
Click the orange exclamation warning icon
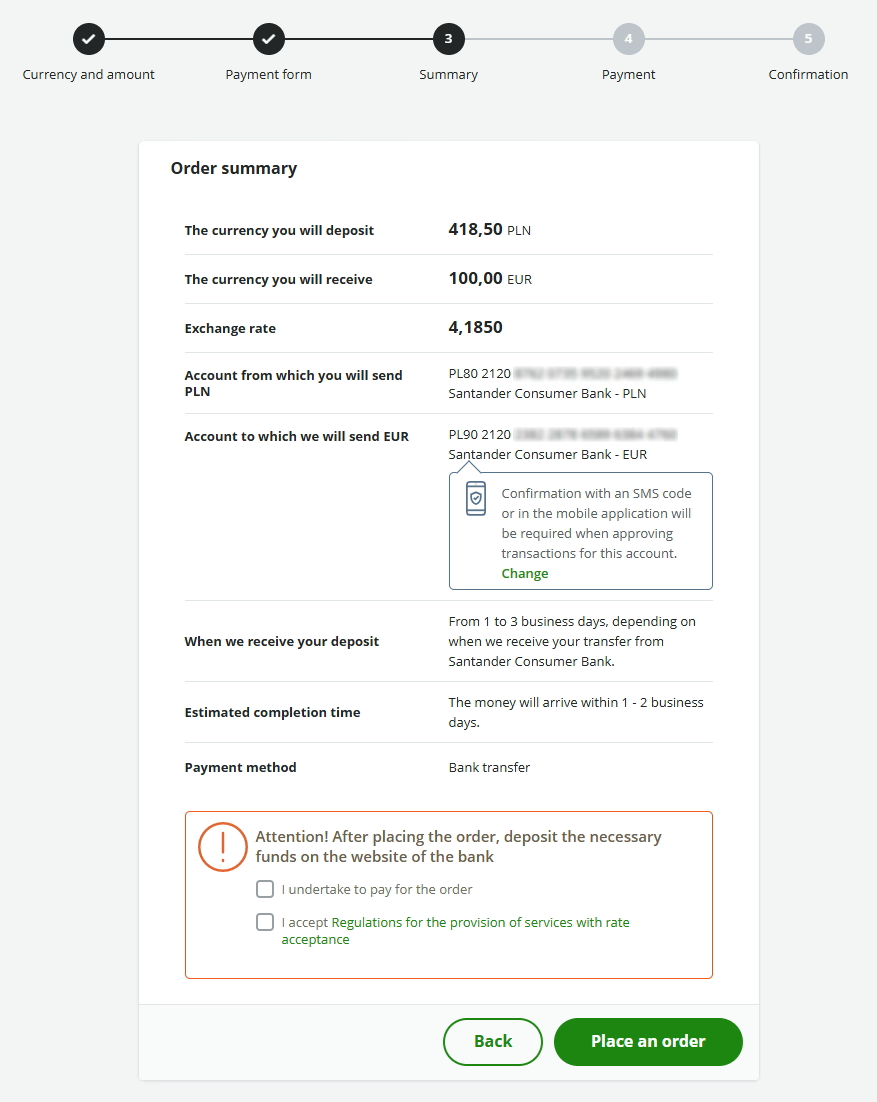tap(222, 847)
